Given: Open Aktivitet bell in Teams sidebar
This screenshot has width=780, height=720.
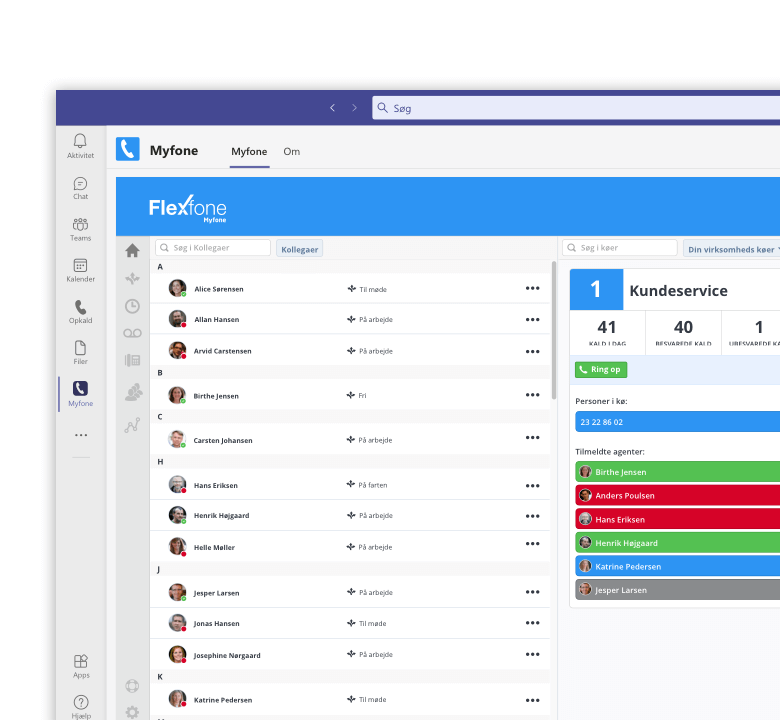Looking at the screenshot, I should coord(80,146).
